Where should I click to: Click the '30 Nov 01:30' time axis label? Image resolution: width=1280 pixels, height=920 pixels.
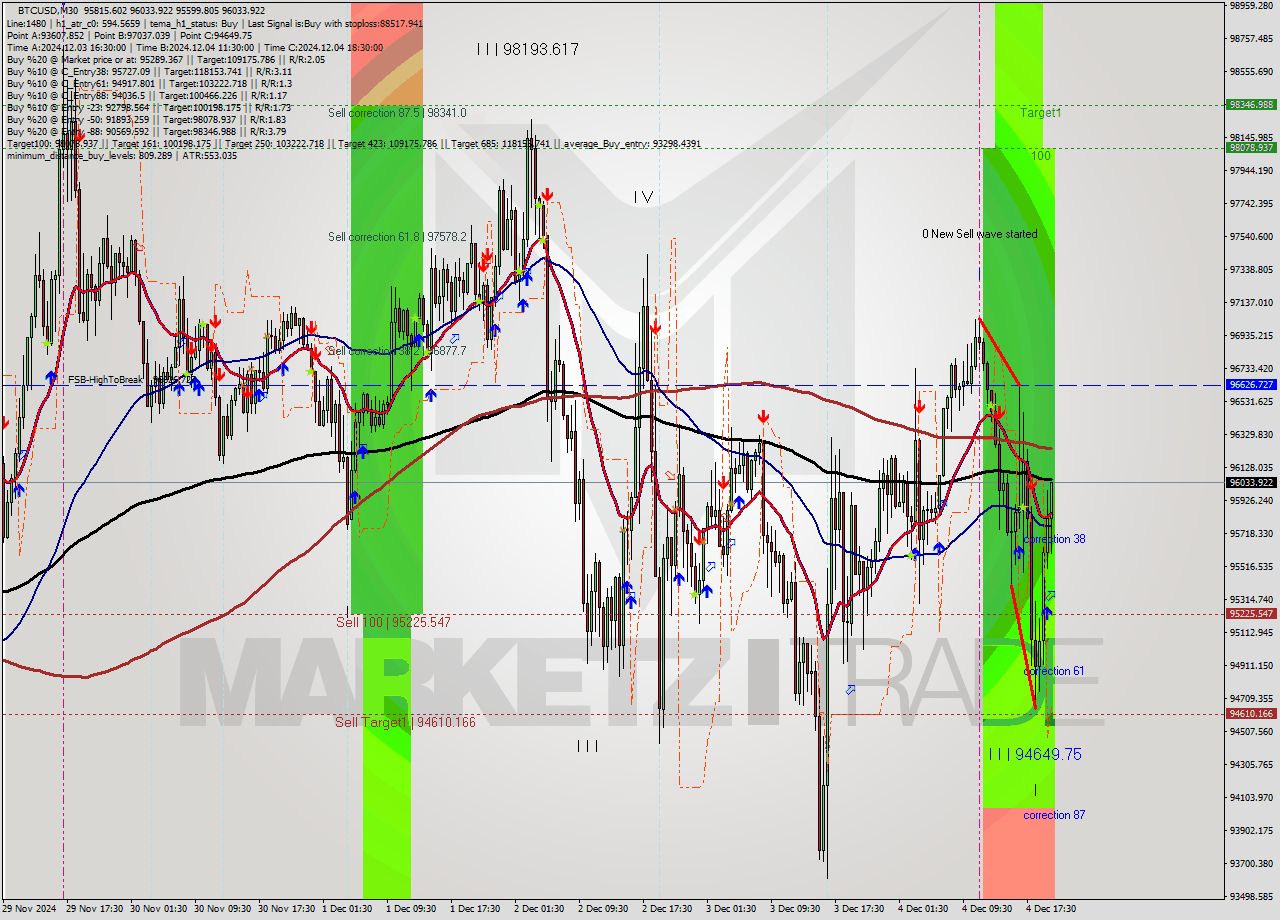coord(159,909)
